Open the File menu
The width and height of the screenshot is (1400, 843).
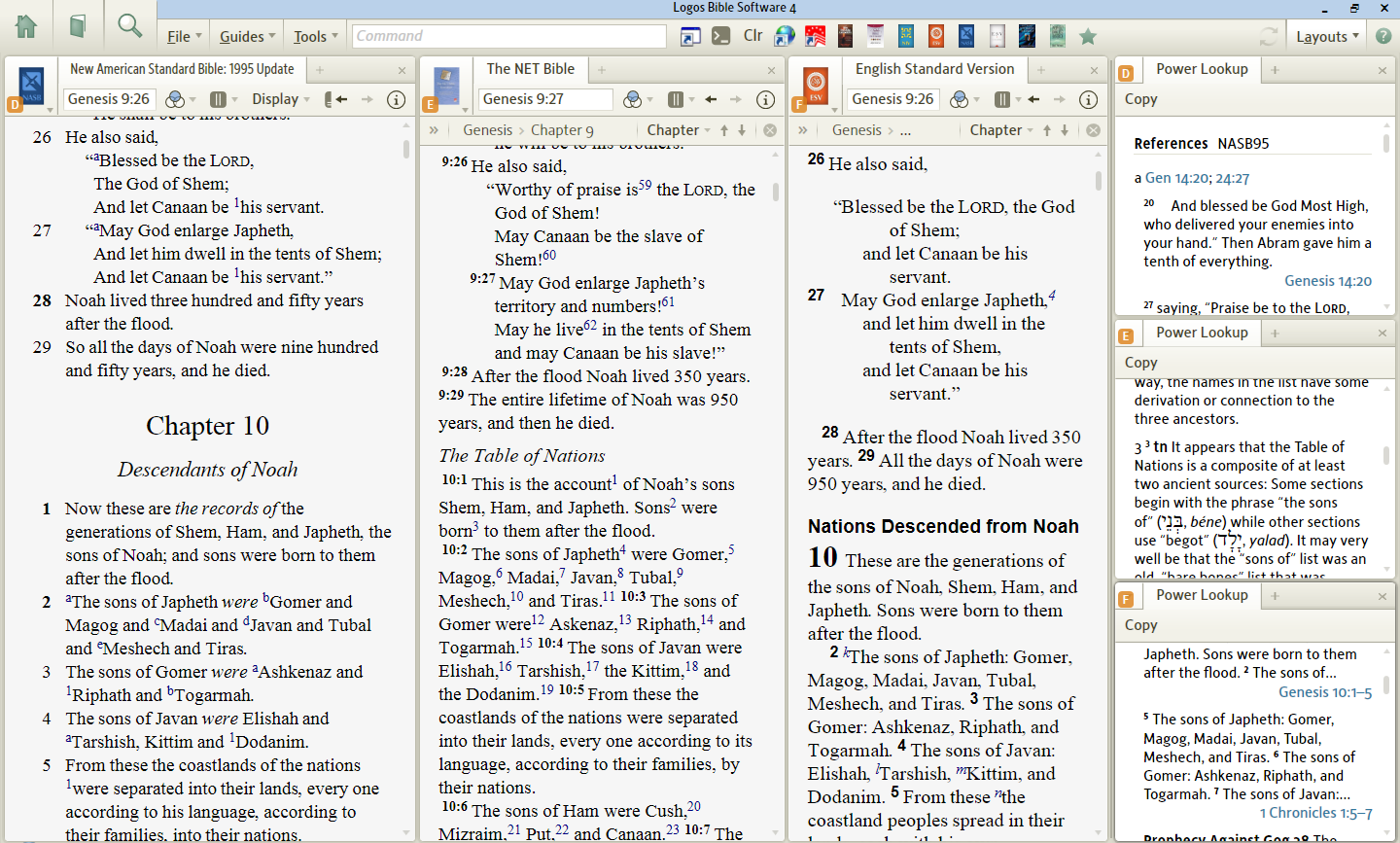coord(184,36)
